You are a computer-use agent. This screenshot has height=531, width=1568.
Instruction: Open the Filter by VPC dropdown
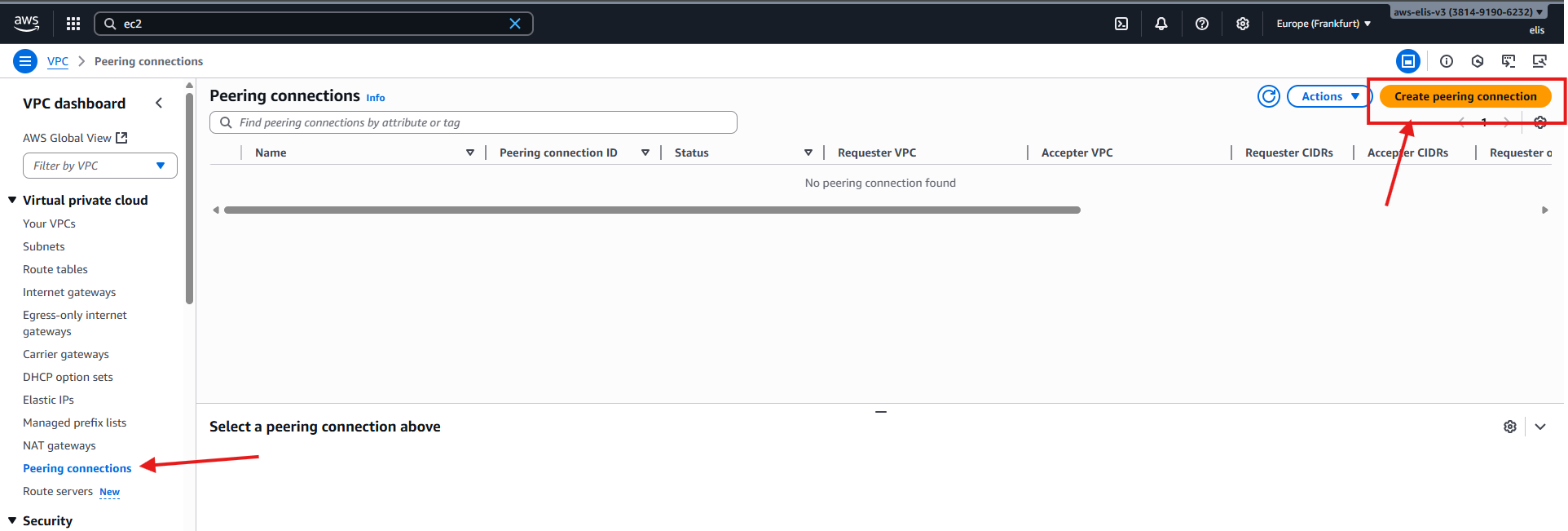(100, 166)
